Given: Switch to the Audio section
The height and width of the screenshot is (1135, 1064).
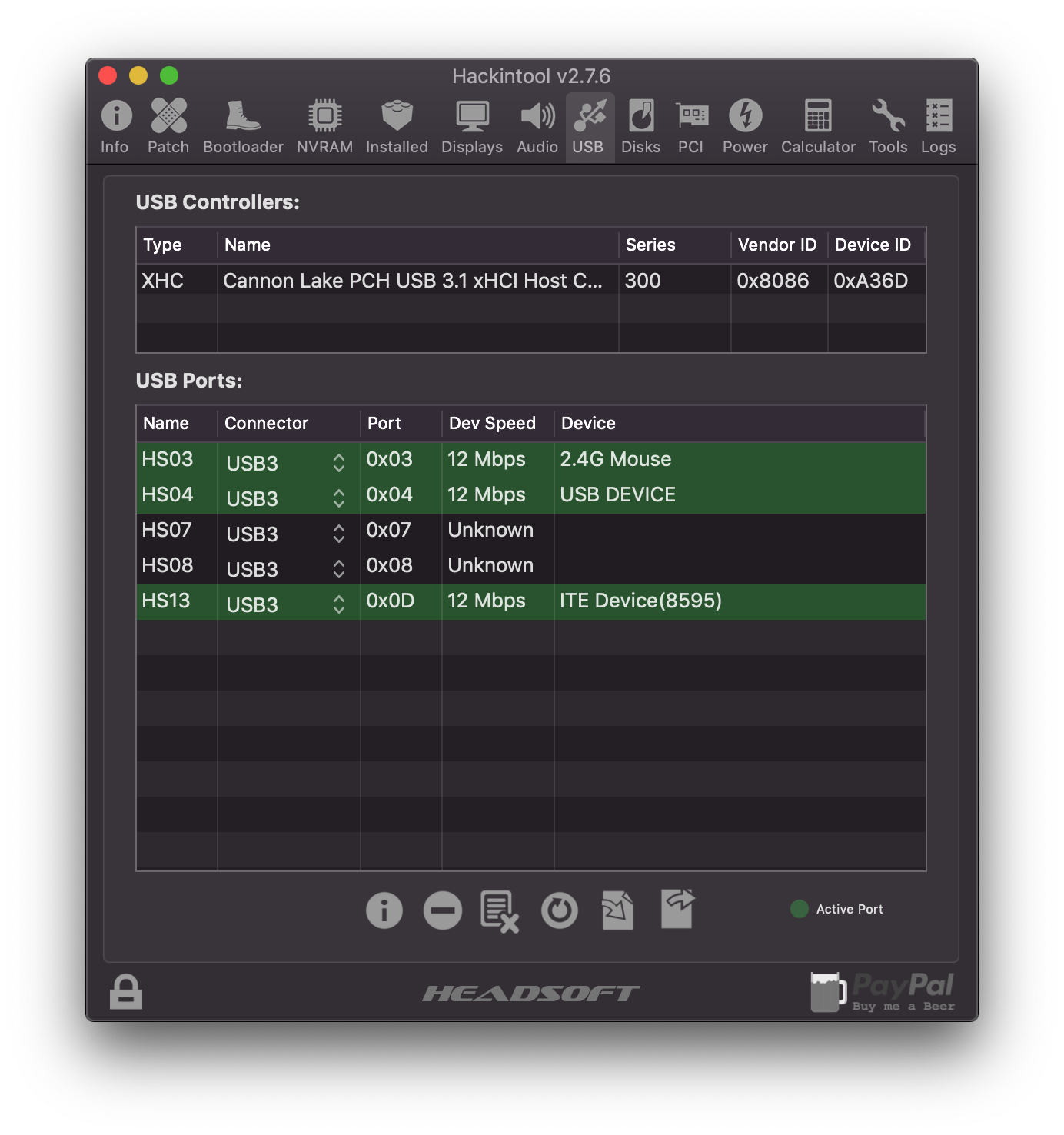Looking at the screenshot, I should coord(537,127).
